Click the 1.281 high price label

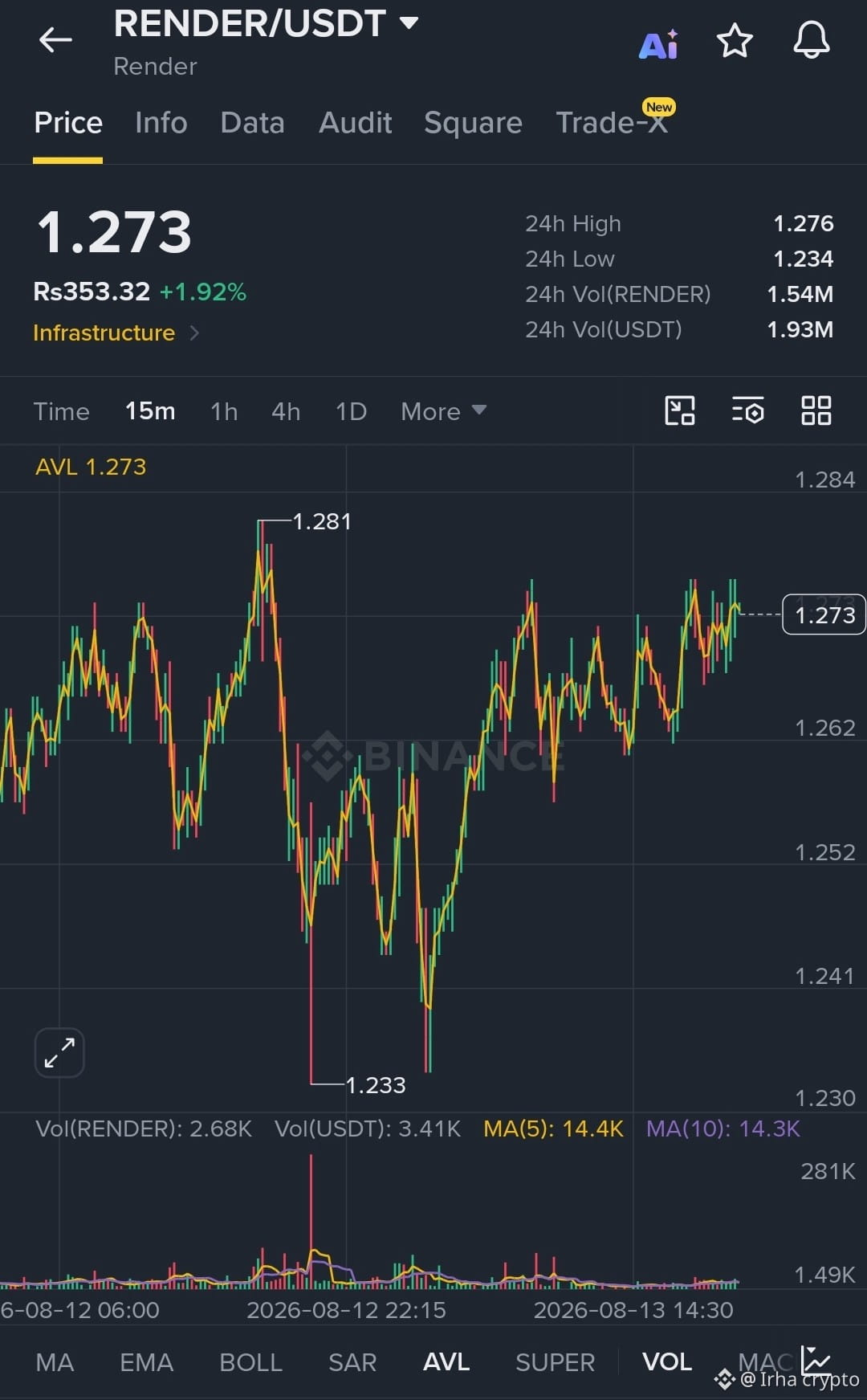click(322, 521)
